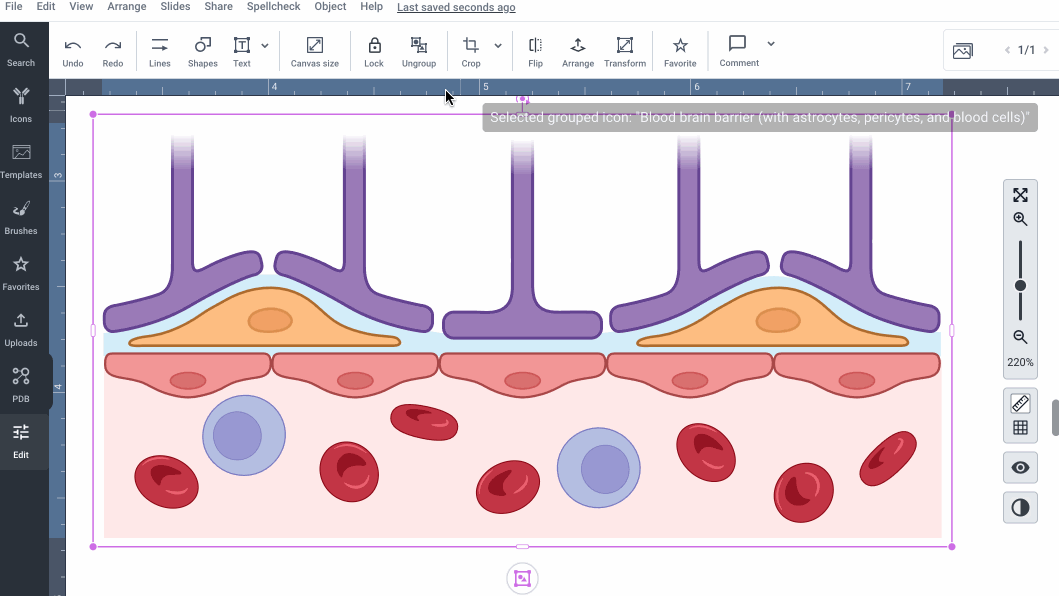The height and width of the screenshot is (596, 1059).
Task: Toggle the eye preview visibility button
Action: click(x=1020, y=467)
